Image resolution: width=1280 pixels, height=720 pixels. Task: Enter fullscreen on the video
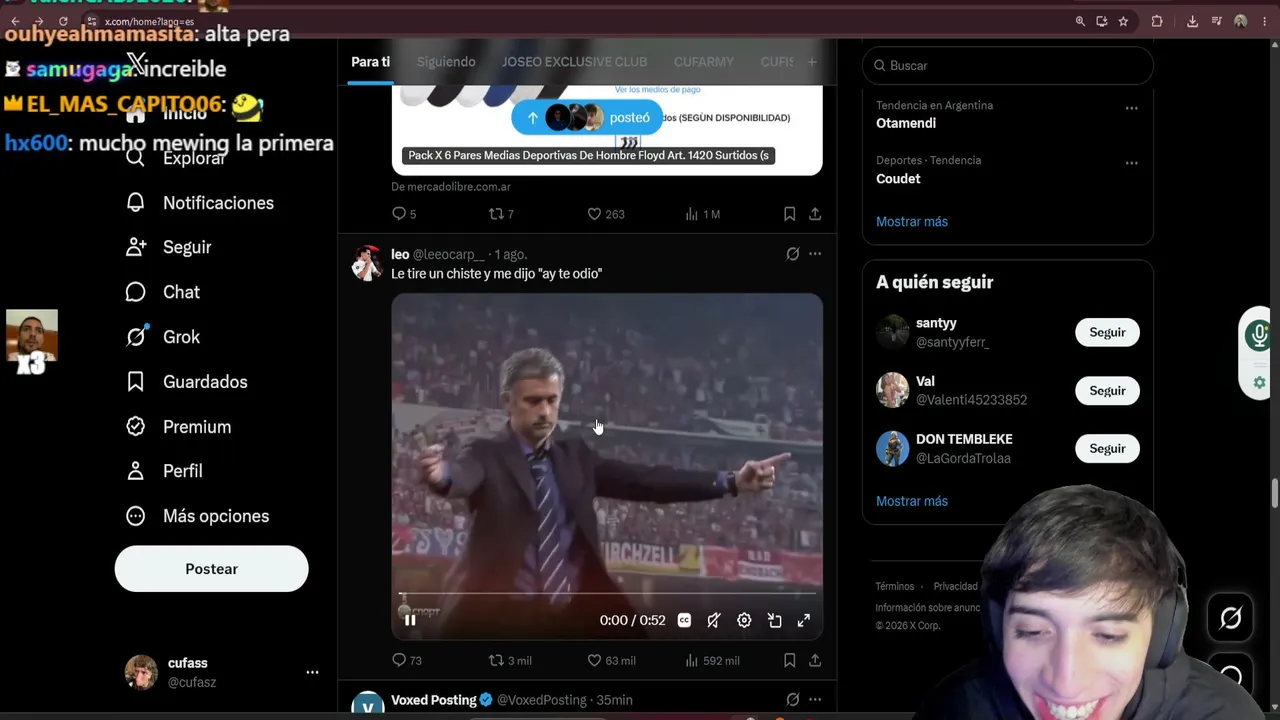click(x=803, y=620)
